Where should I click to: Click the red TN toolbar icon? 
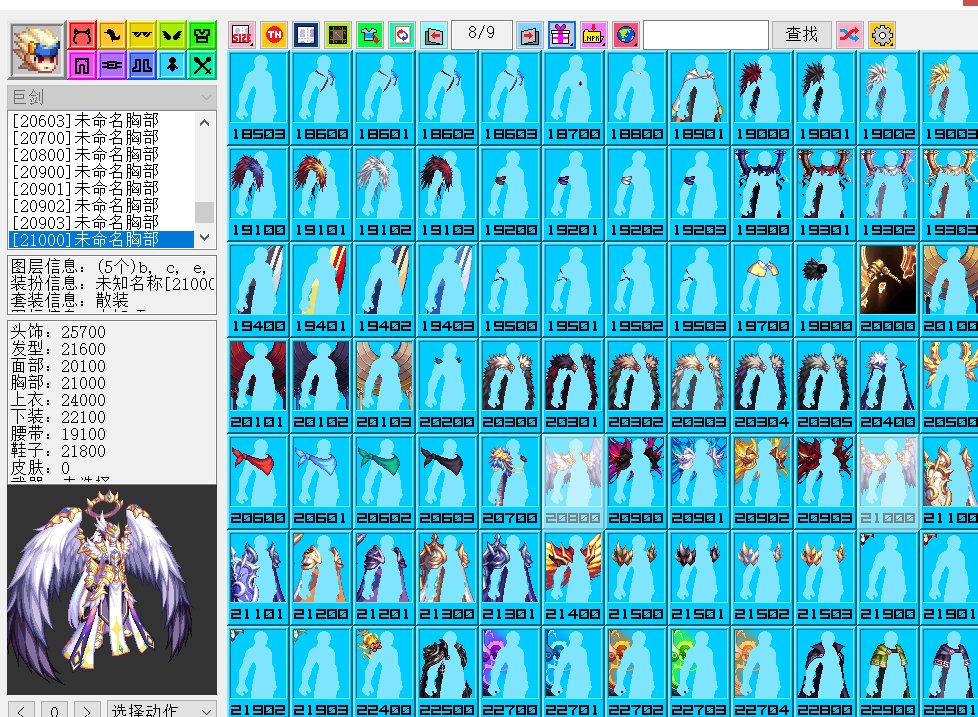tap(273, 35)
